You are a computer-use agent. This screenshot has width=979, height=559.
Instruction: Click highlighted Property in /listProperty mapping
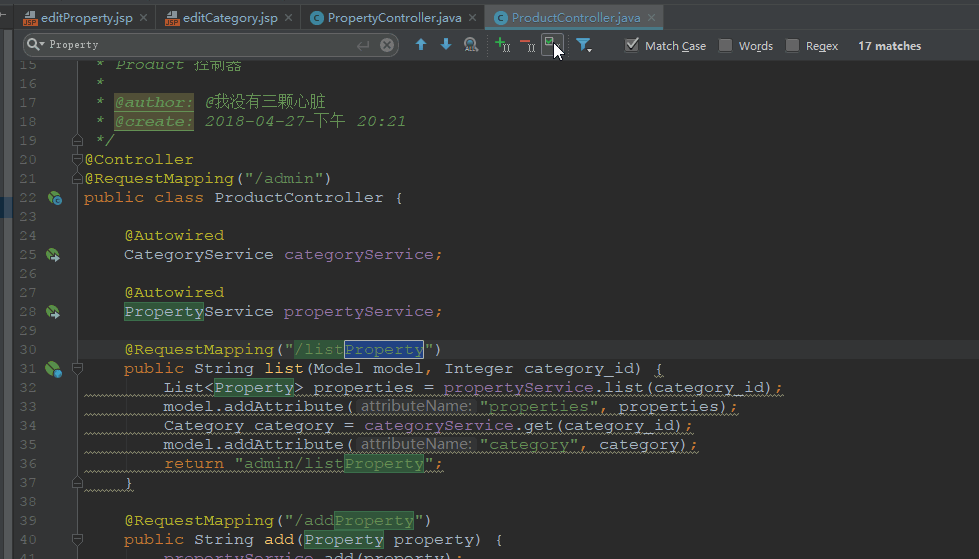click(384, 349)
